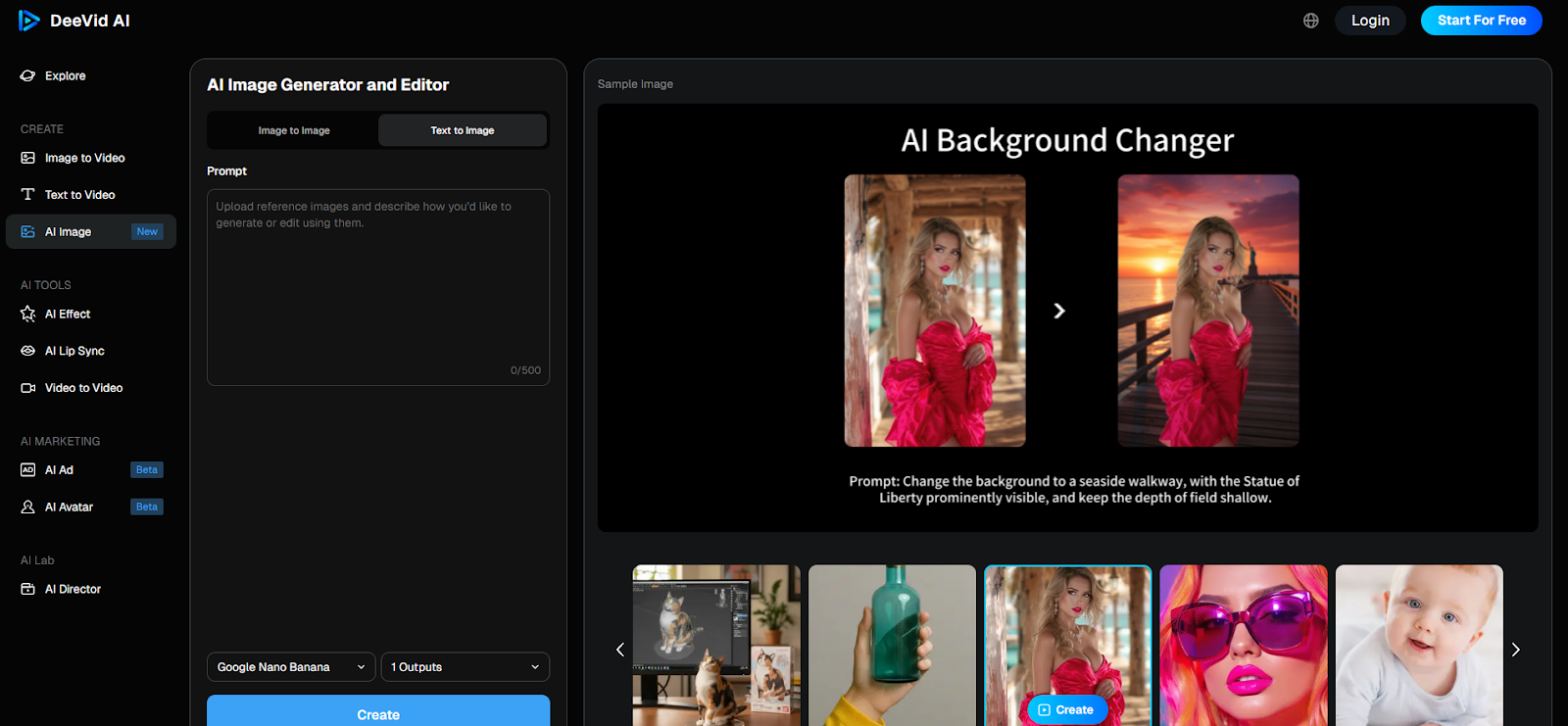Open the Text to Video tool

click(x=79, y=195)
